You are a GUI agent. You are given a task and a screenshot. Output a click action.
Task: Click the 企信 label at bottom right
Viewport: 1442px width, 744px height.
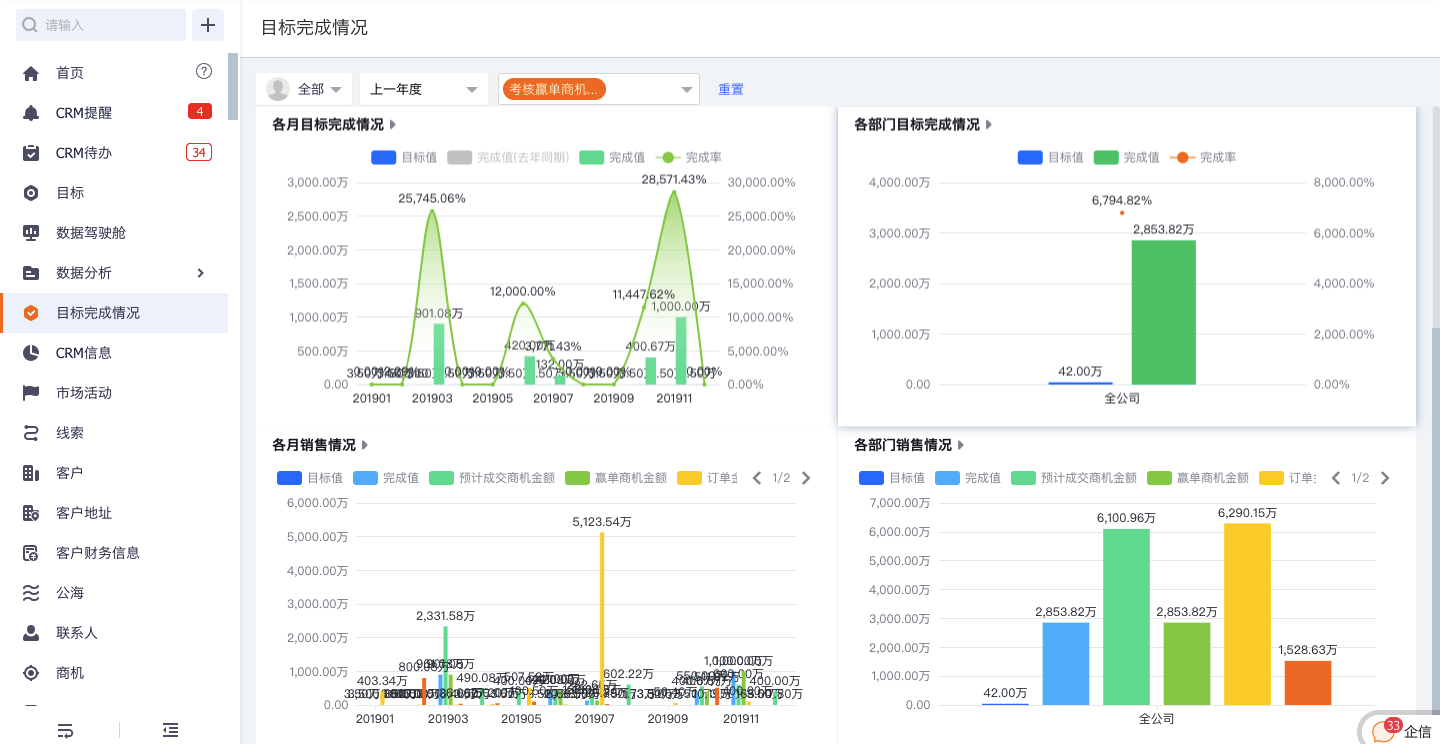[1418, 732]
